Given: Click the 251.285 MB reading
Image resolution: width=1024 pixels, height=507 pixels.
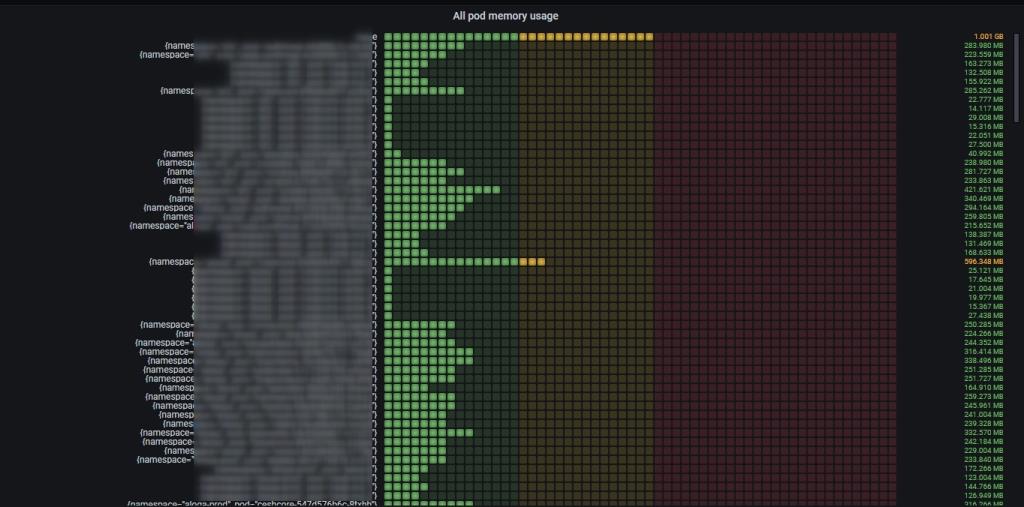Looking at the screenshot, I should pos(984,369).
